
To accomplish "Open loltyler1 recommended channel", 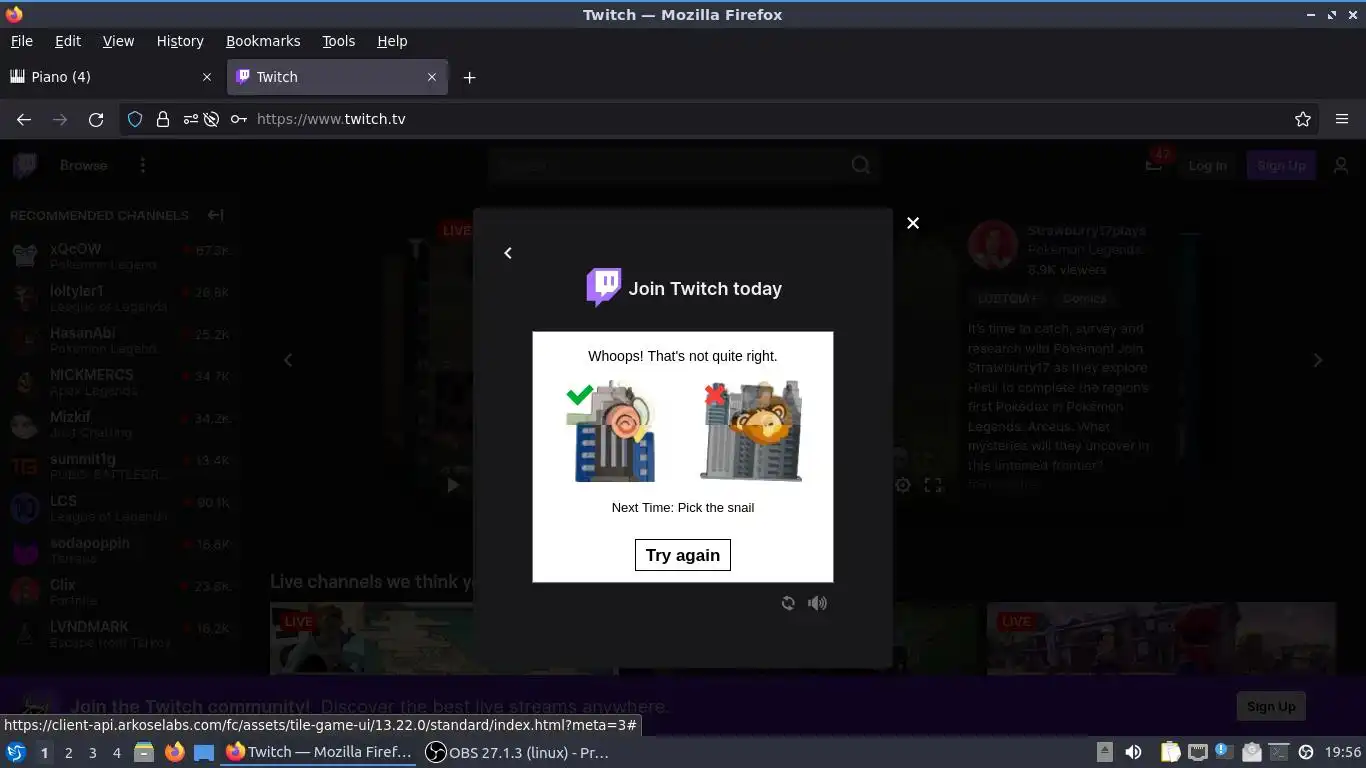I will point(120,298).
